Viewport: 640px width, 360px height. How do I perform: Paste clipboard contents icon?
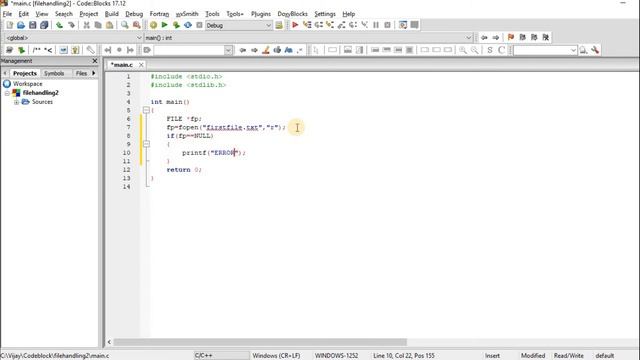[x=109, y=25]
